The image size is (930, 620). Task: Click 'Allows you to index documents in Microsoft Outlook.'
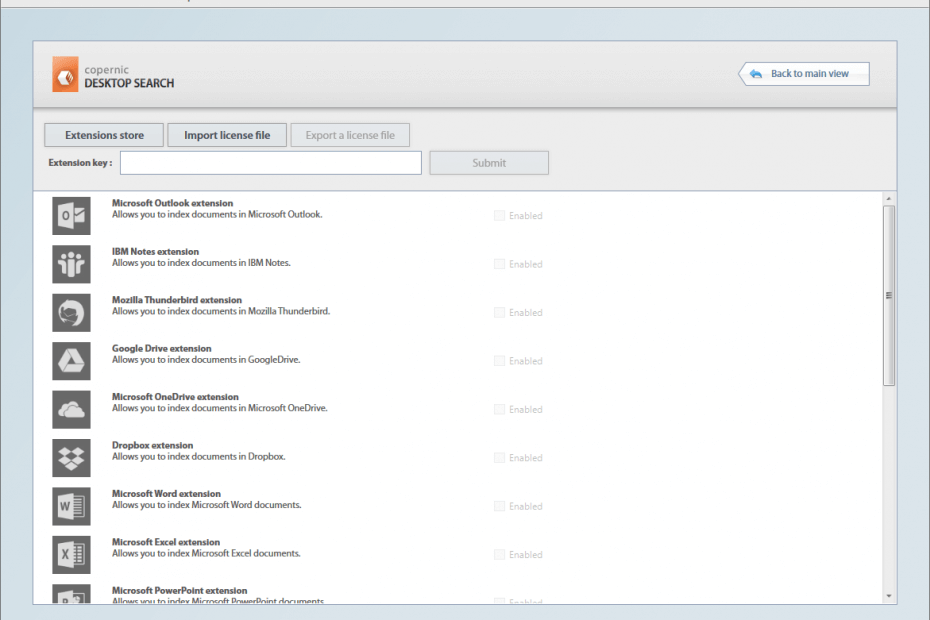217,214
